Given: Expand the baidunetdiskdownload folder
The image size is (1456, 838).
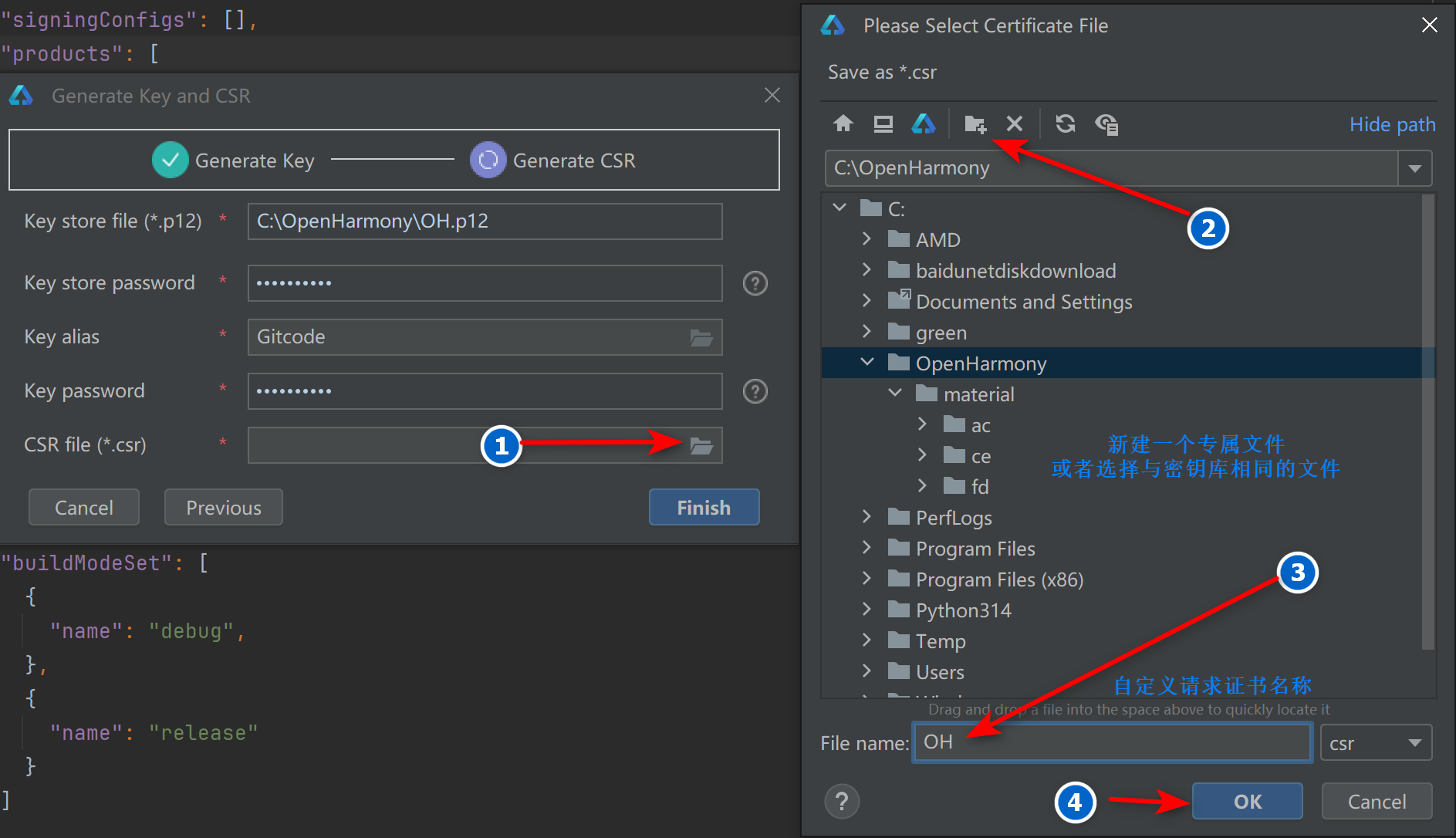Looking at the screenshot, I should (867, 270).
